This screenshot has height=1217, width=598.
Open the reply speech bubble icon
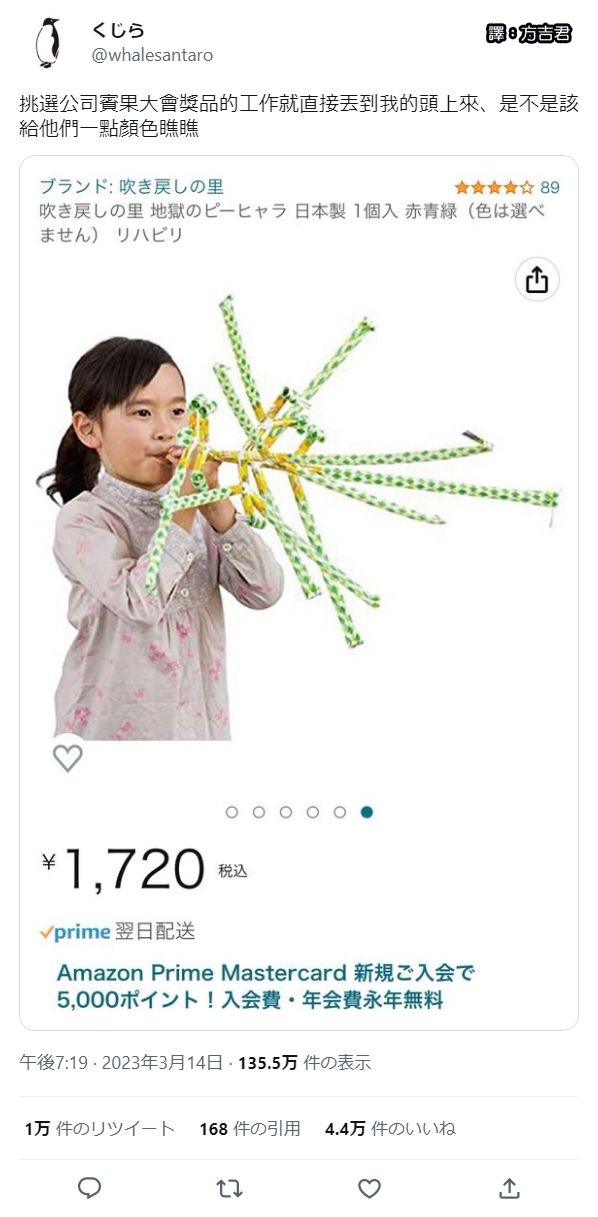89,1187
